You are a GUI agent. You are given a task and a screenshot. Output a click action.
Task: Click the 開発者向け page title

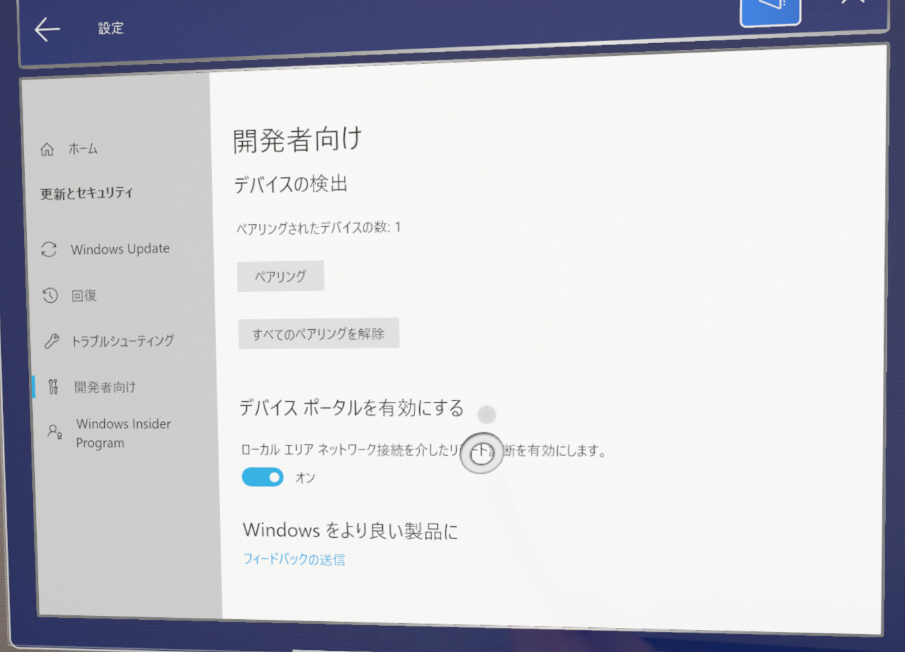pyautogui.click(x=297, y=140)
